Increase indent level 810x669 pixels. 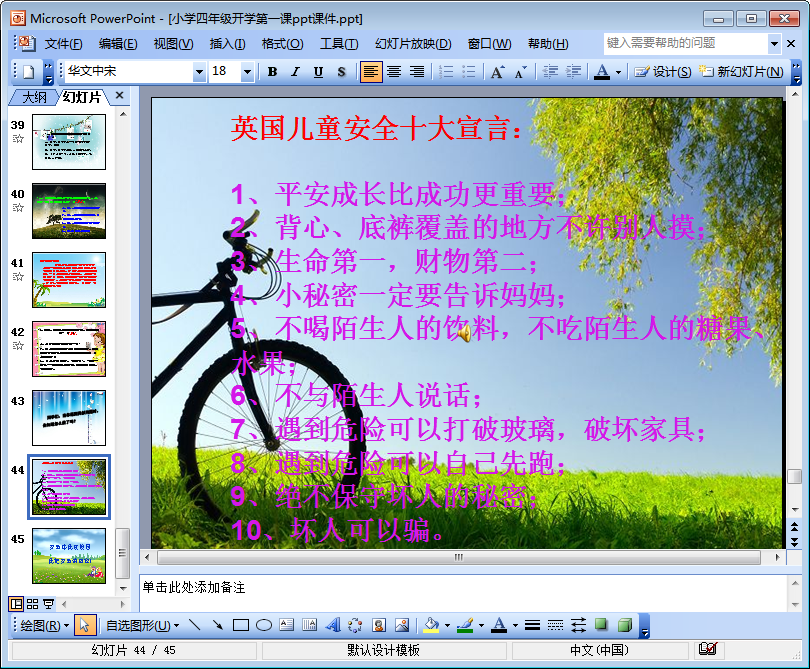tap(573, 72)
